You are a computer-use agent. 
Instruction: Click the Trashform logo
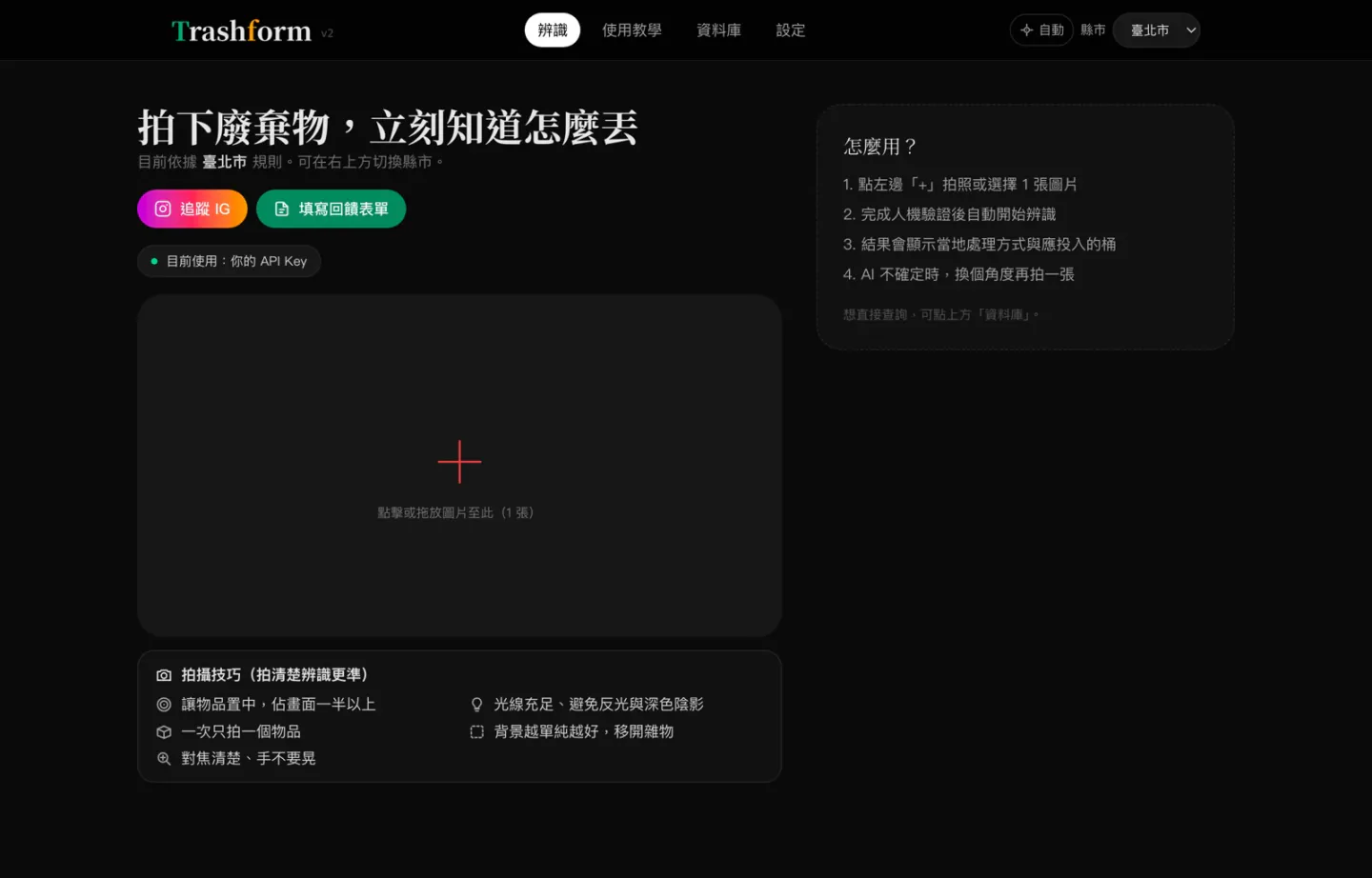click(241, 30)
